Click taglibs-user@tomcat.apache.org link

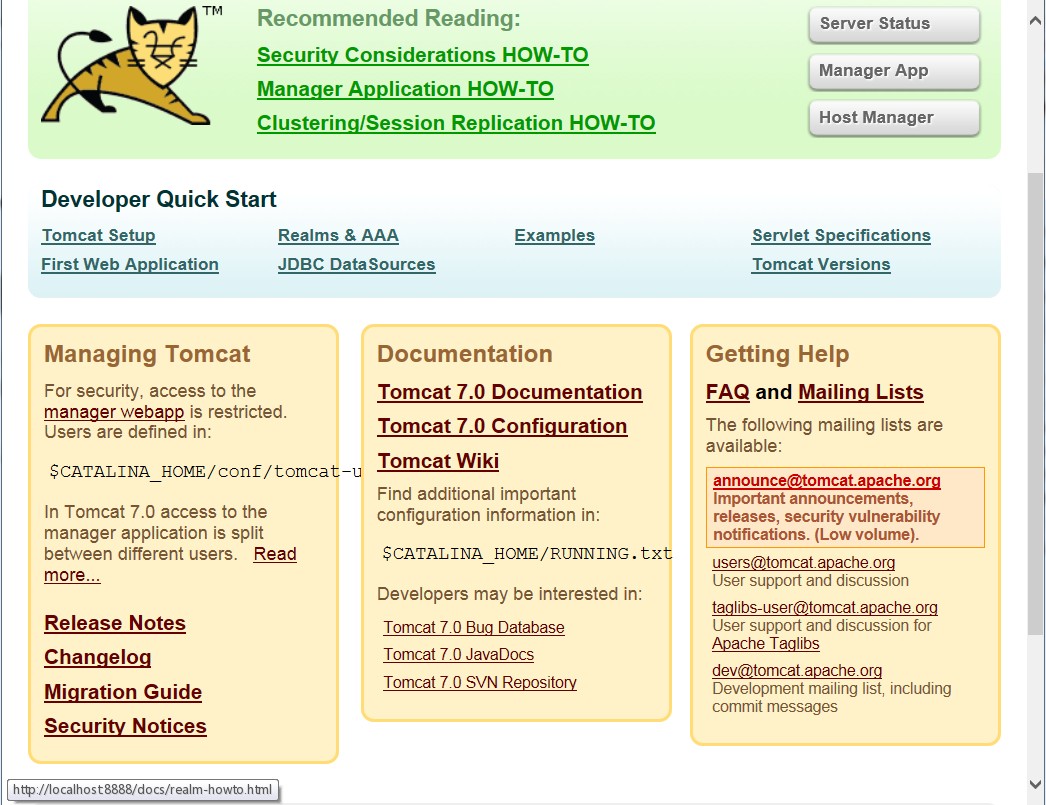[x=825, y=608]
